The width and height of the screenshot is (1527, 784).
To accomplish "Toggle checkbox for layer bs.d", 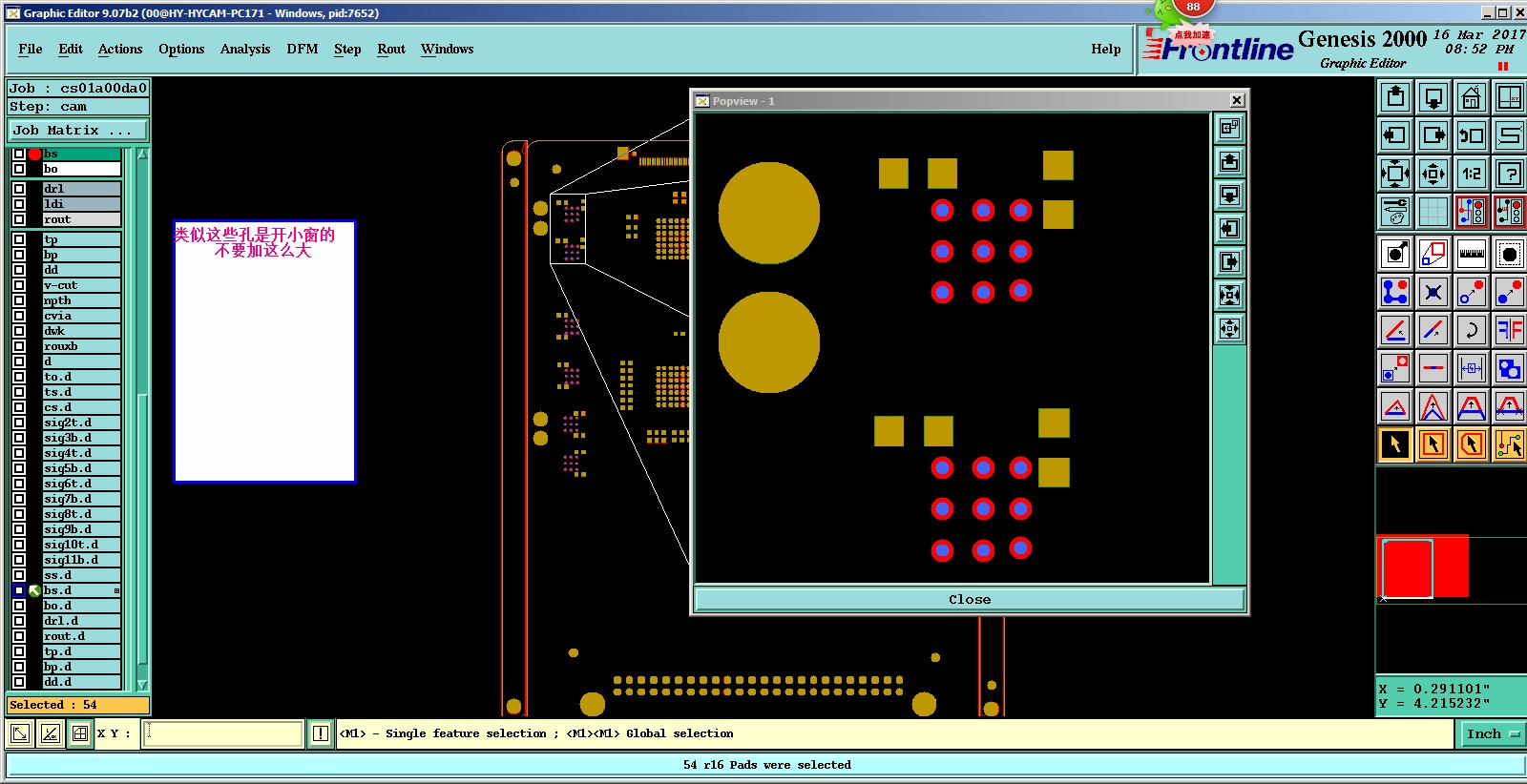I will [x=19, y=590].
